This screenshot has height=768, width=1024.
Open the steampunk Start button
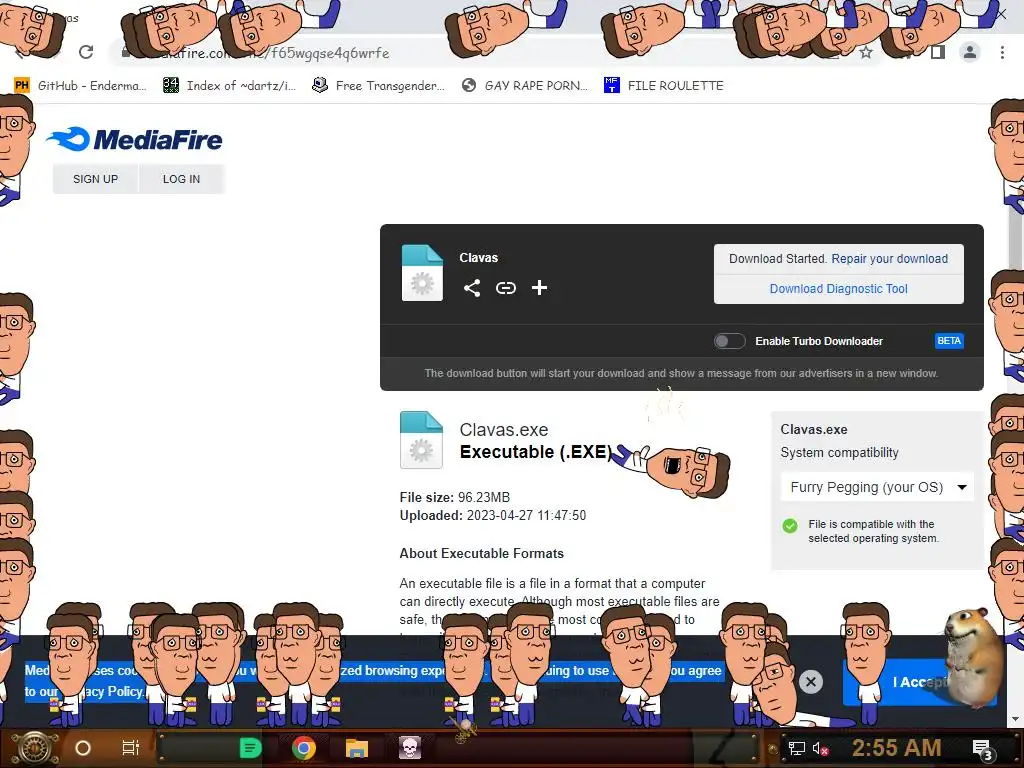34,748
